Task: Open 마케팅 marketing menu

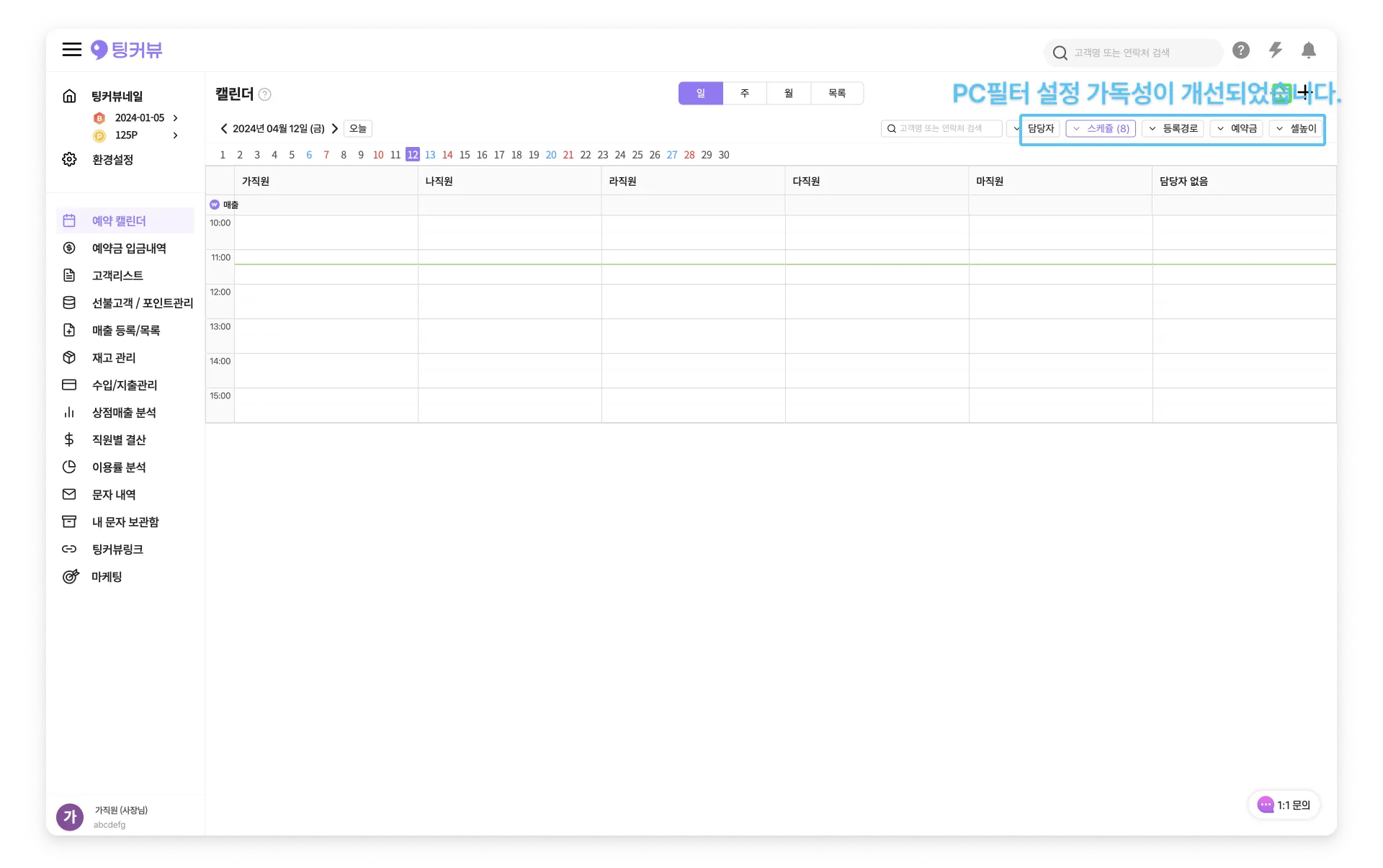Action: pos(106,577)
